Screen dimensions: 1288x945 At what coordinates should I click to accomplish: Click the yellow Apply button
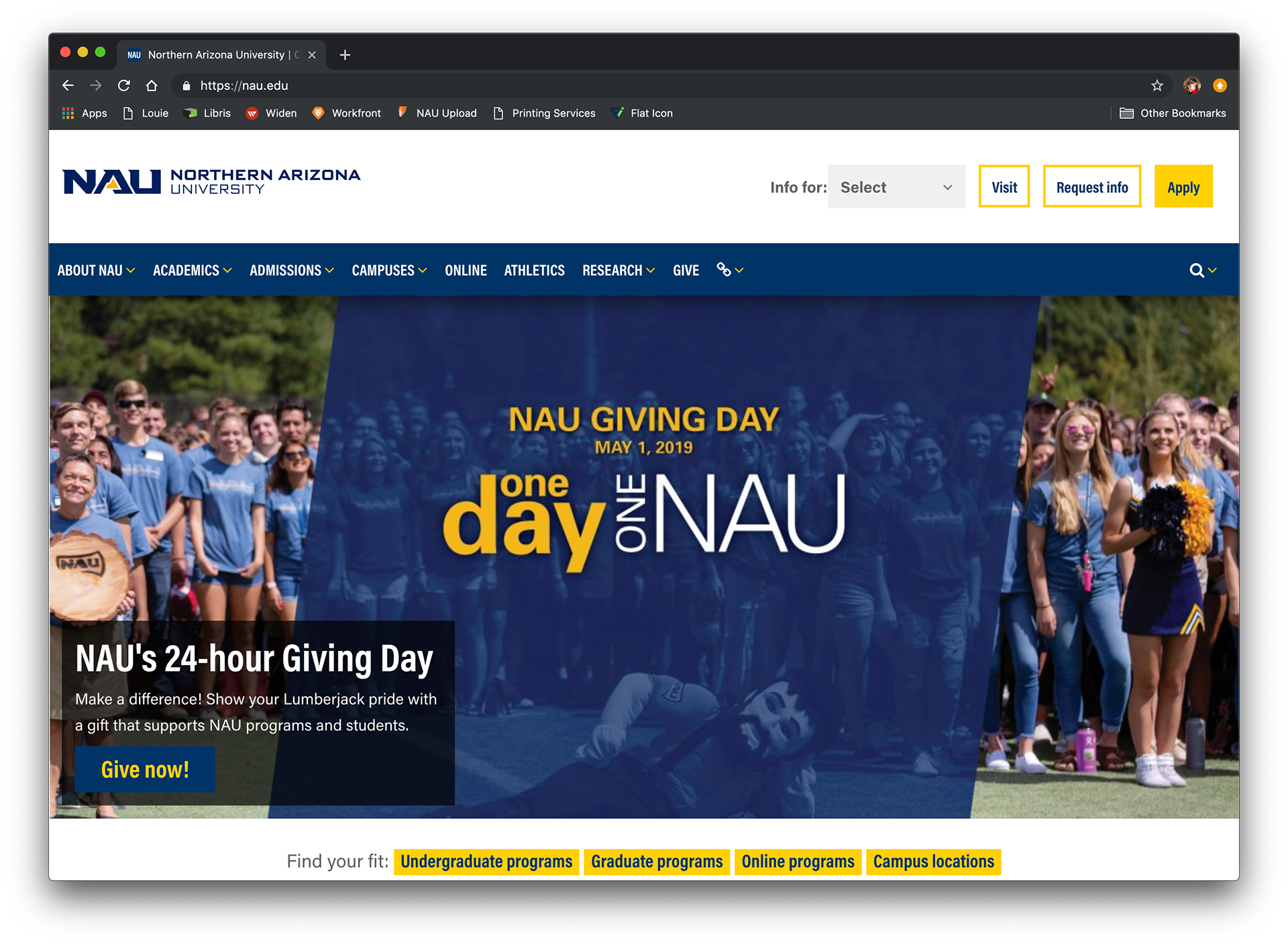1183,187
